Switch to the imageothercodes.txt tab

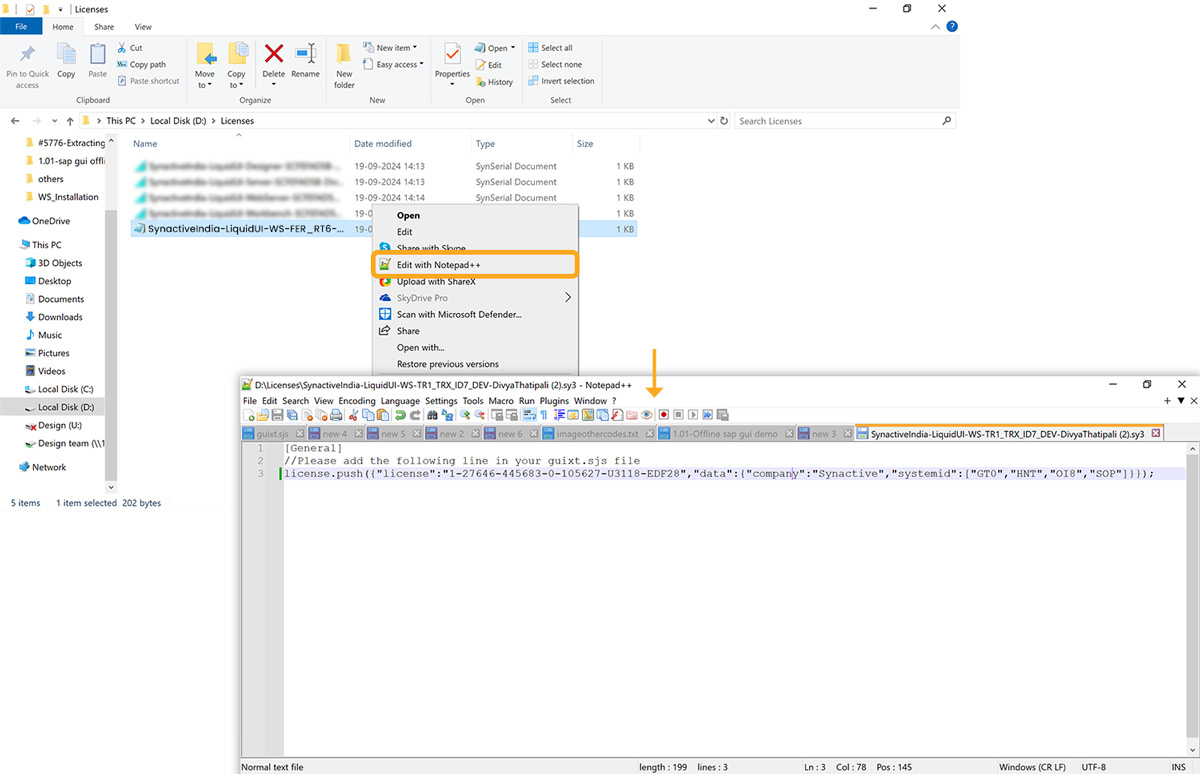tap(599, 434)
